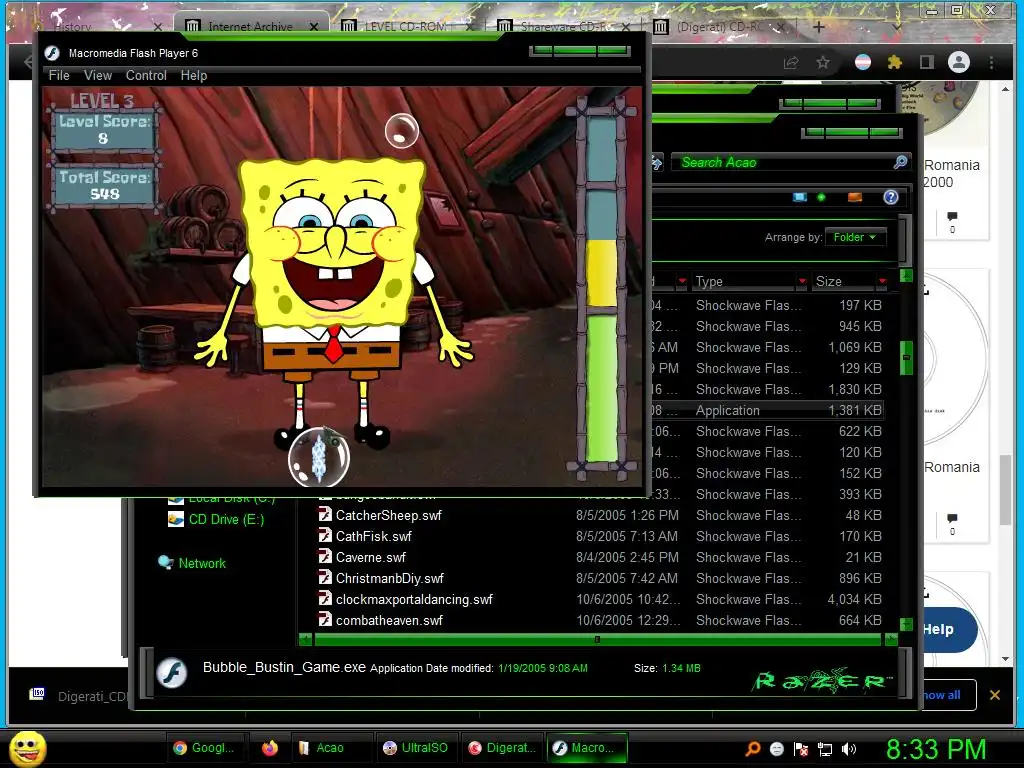Open the File menu in Flash Player

pyautogui.click(x=59, y=75)
